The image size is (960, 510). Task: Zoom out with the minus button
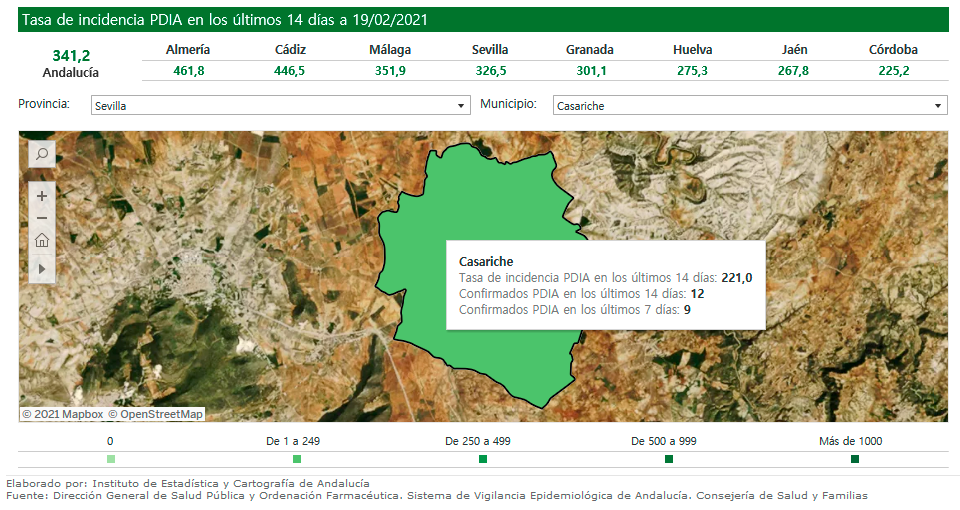pyautogui.click(x=42, y=218)
